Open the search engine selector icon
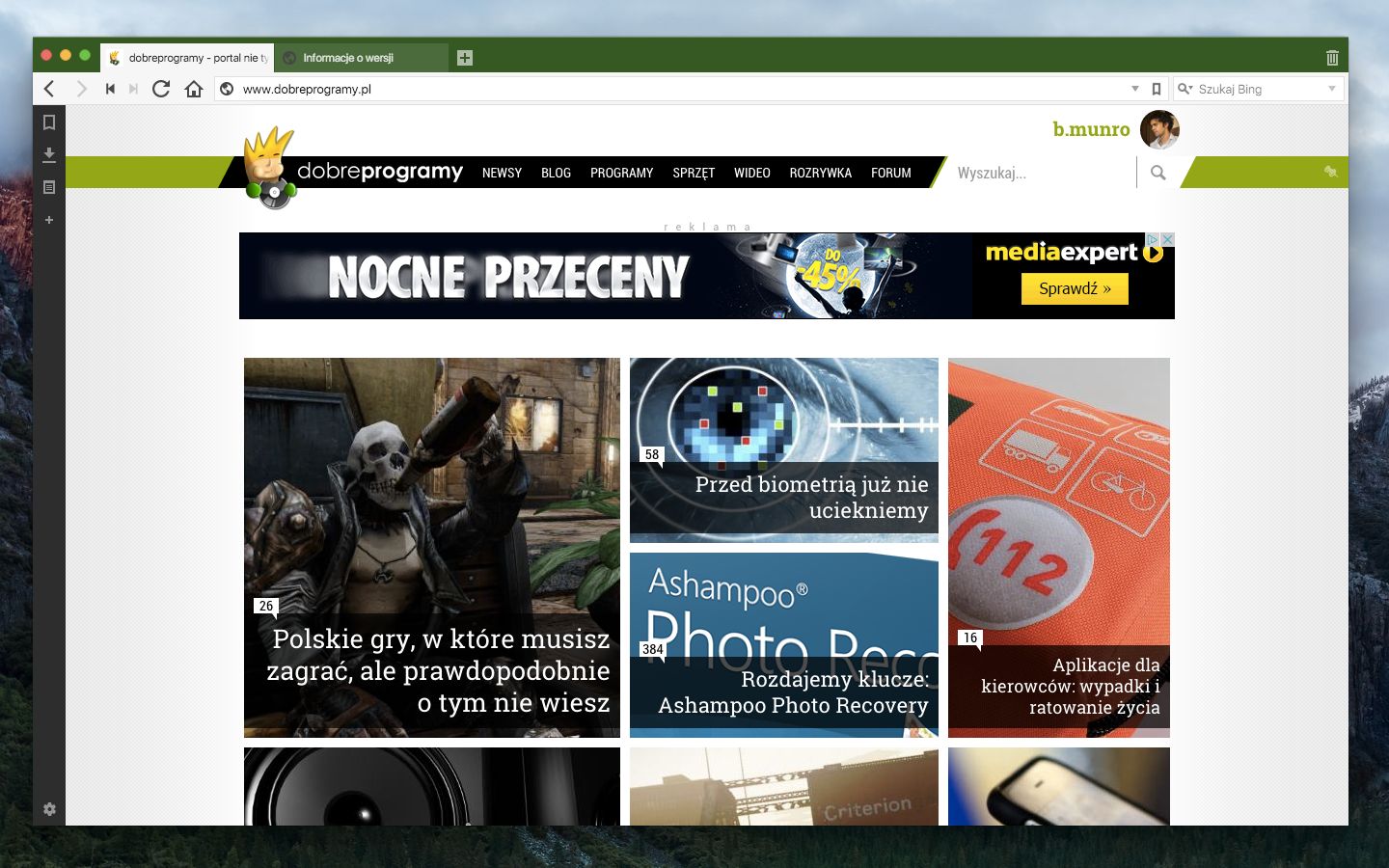 pos(1185,89)
